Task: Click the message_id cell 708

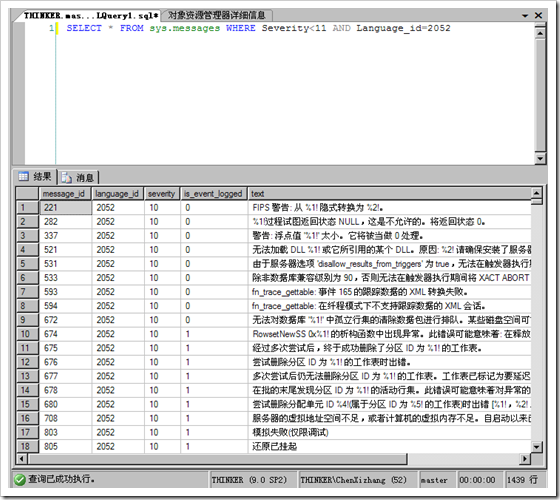Action: (65, 418)
